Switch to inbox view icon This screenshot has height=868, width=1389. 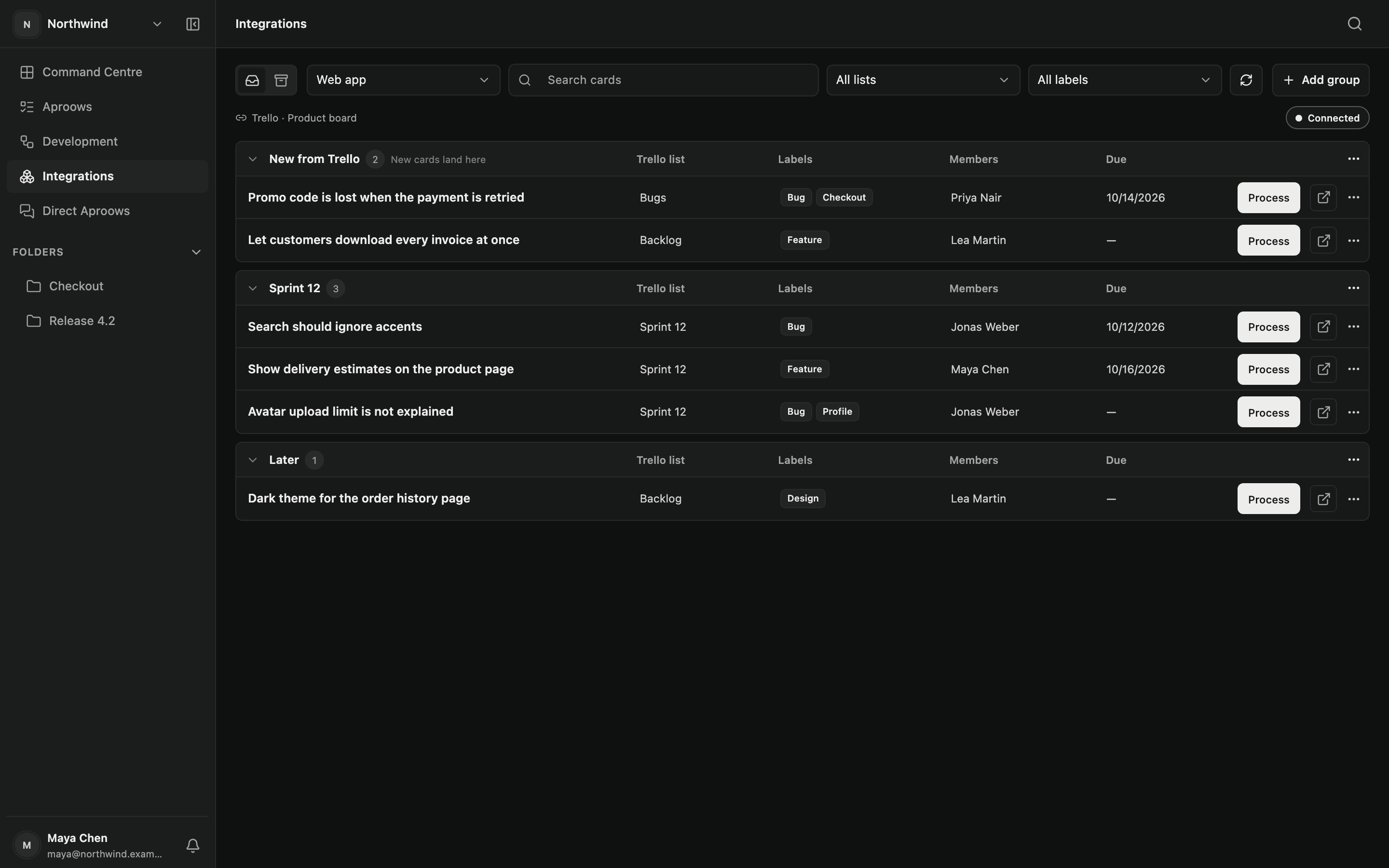[253, 80]
